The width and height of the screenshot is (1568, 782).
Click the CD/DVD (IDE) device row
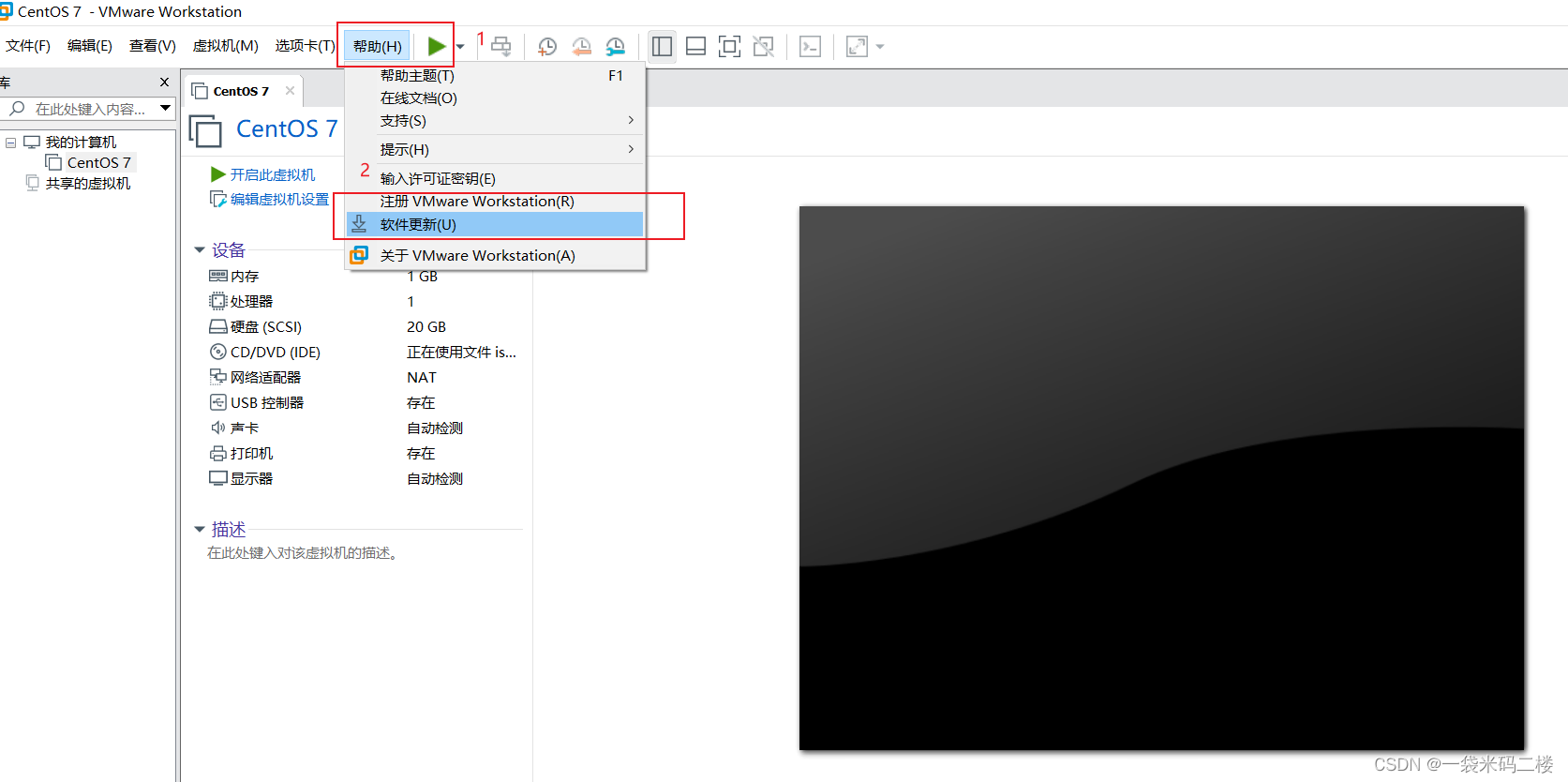364,353
